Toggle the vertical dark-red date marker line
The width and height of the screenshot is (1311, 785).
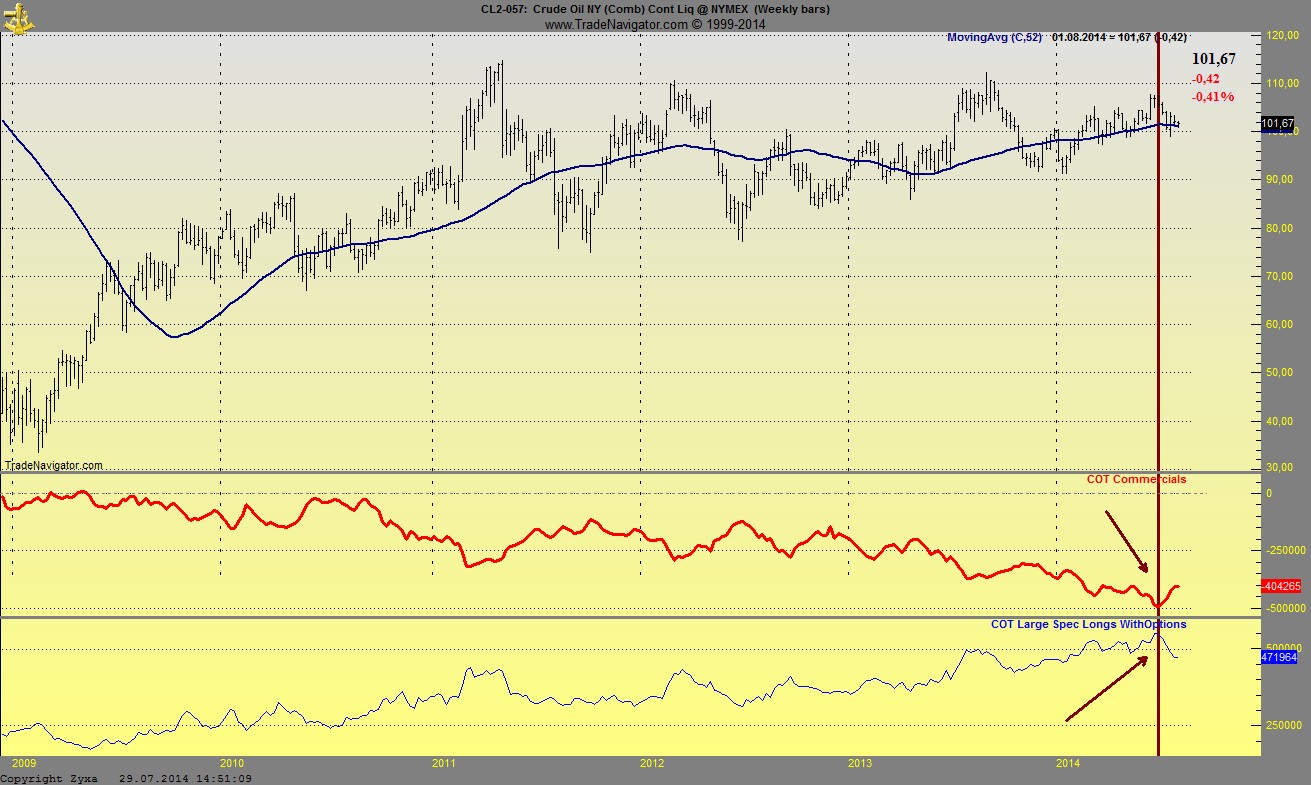tap(1159, 300)
